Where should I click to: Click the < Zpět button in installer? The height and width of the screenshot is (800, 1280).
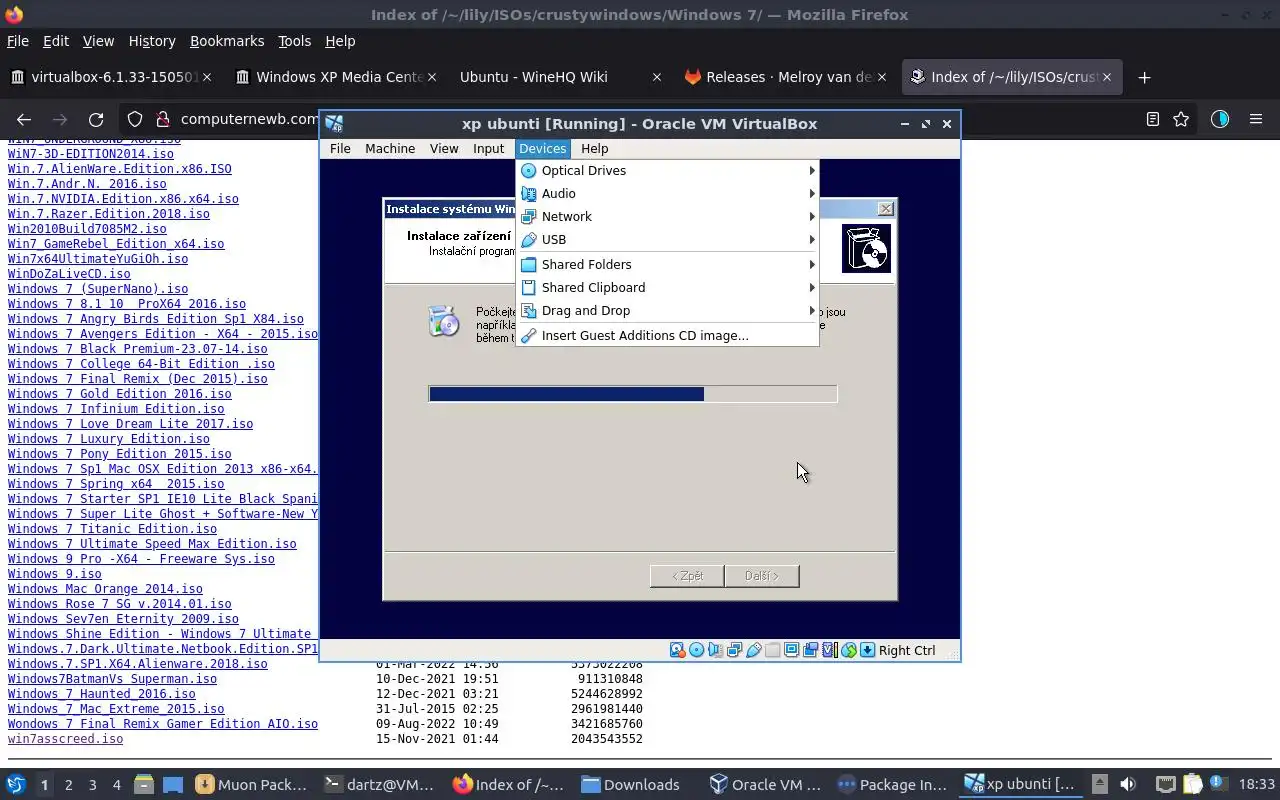pos(687,576)
